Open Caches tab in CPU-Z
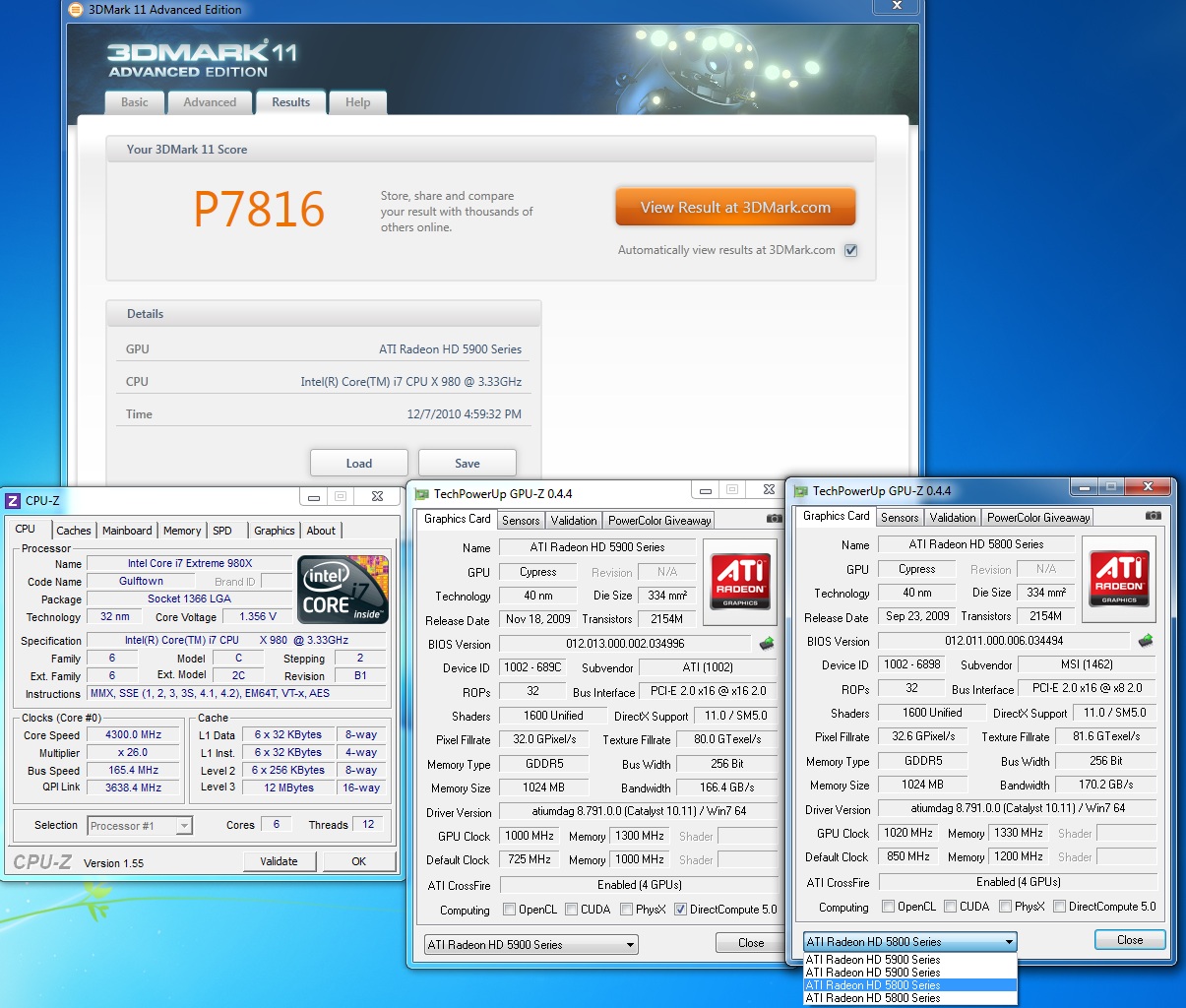 point(74,531)
